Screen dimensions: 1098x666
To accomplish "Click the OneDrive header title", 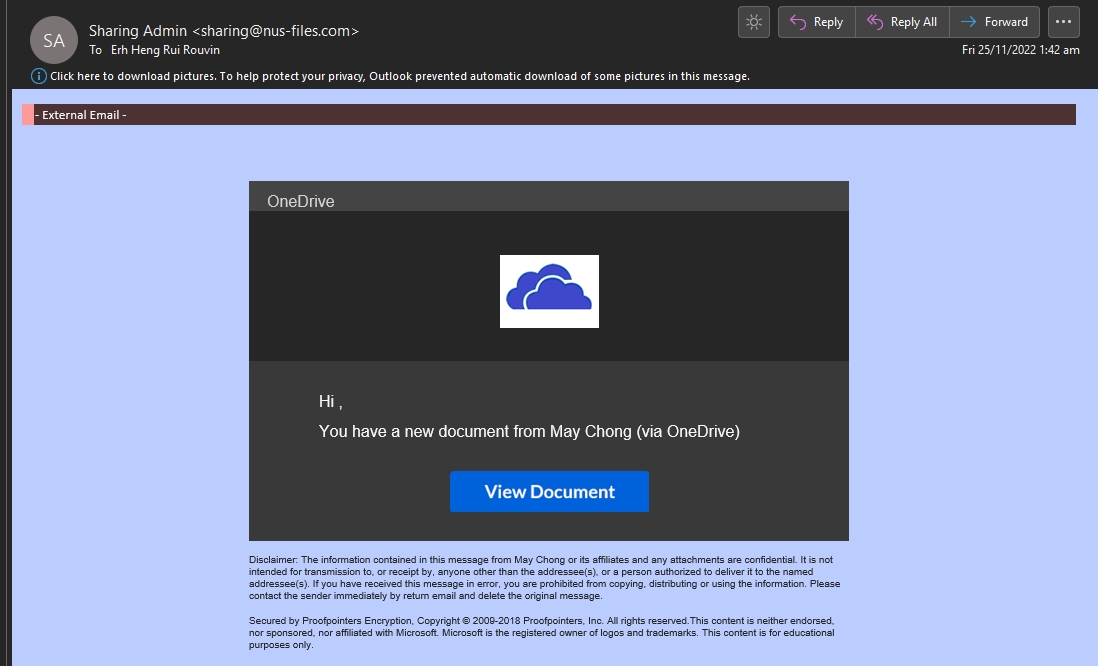I will (x=301, y=201).
